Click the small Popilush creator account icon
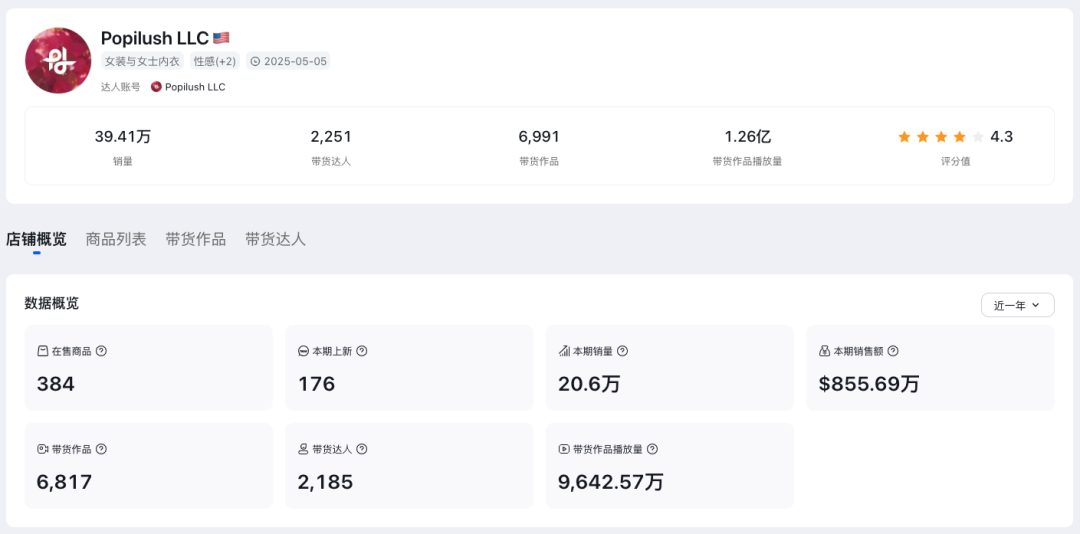 tap(156, 87)
